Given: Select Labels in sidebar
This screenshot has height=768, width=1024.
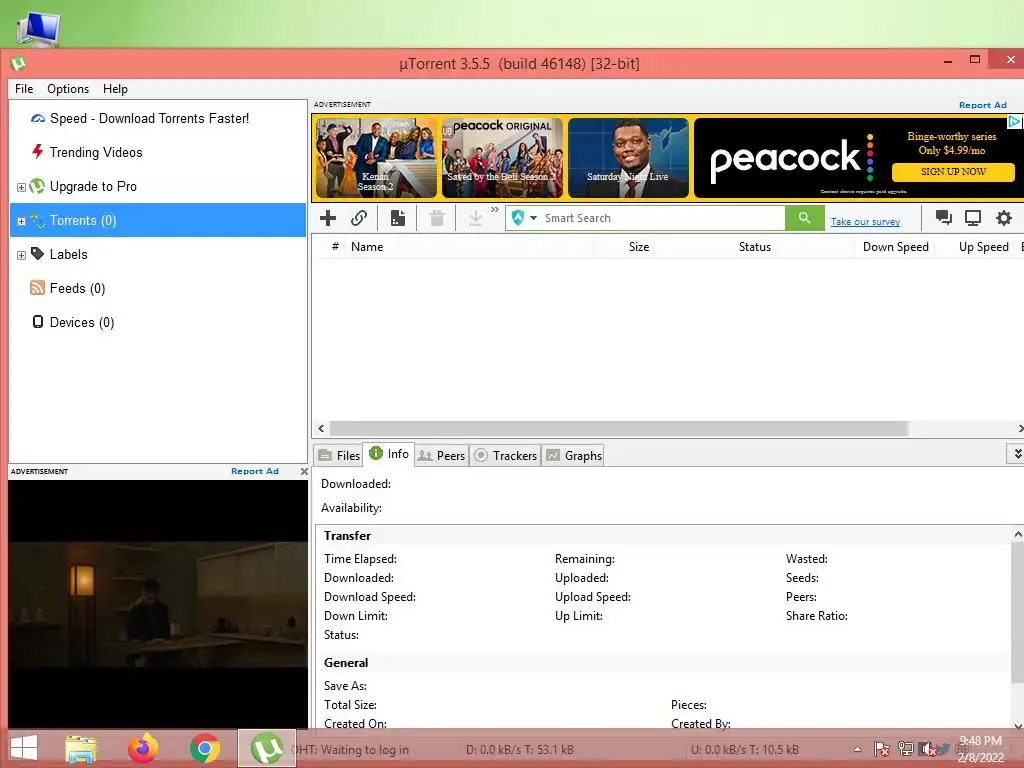Looking at the screenshot, I should 69,254.
